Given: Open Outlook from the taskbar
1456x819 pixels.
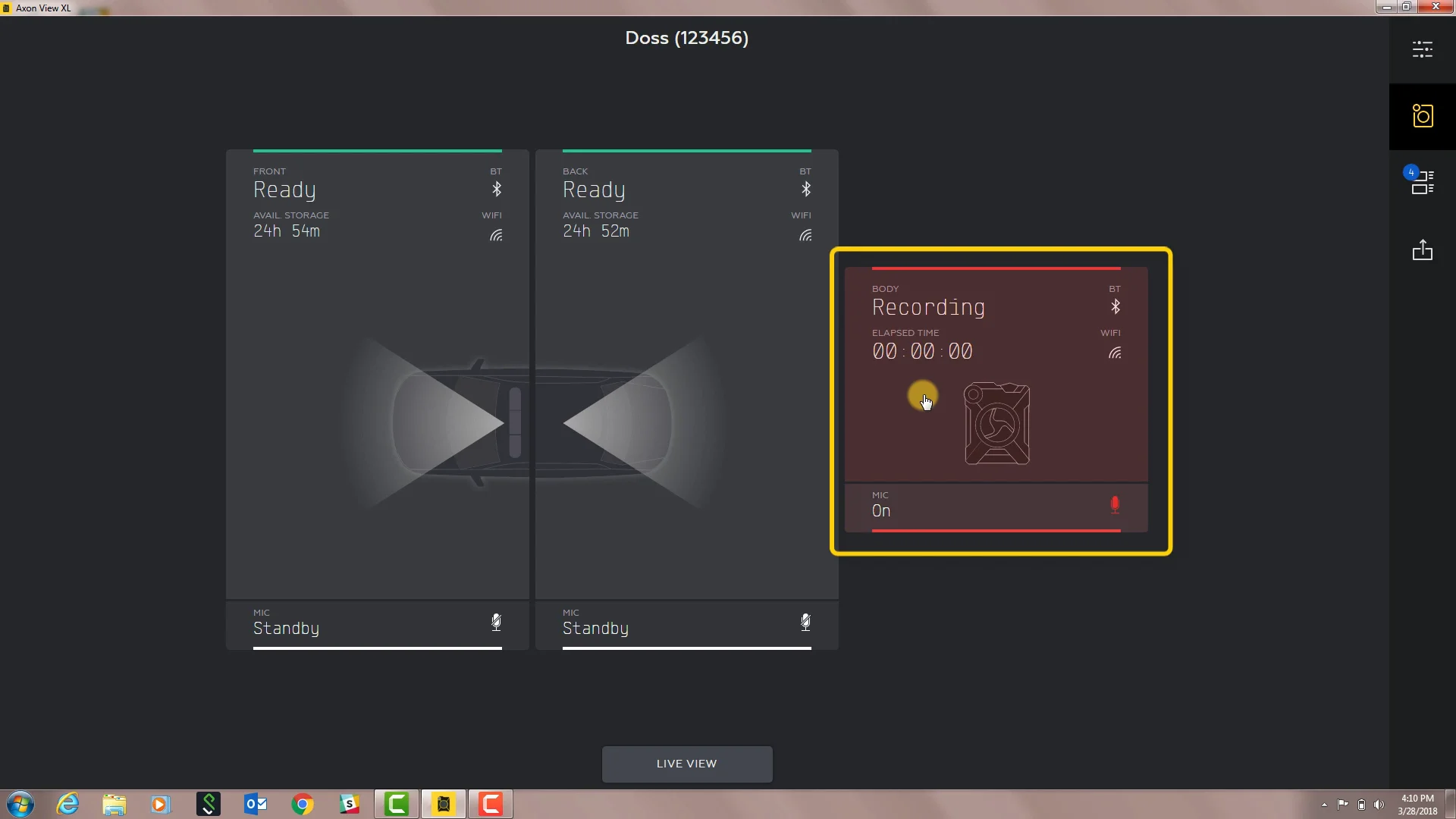Looking at the screenshot, I should 255,804.
